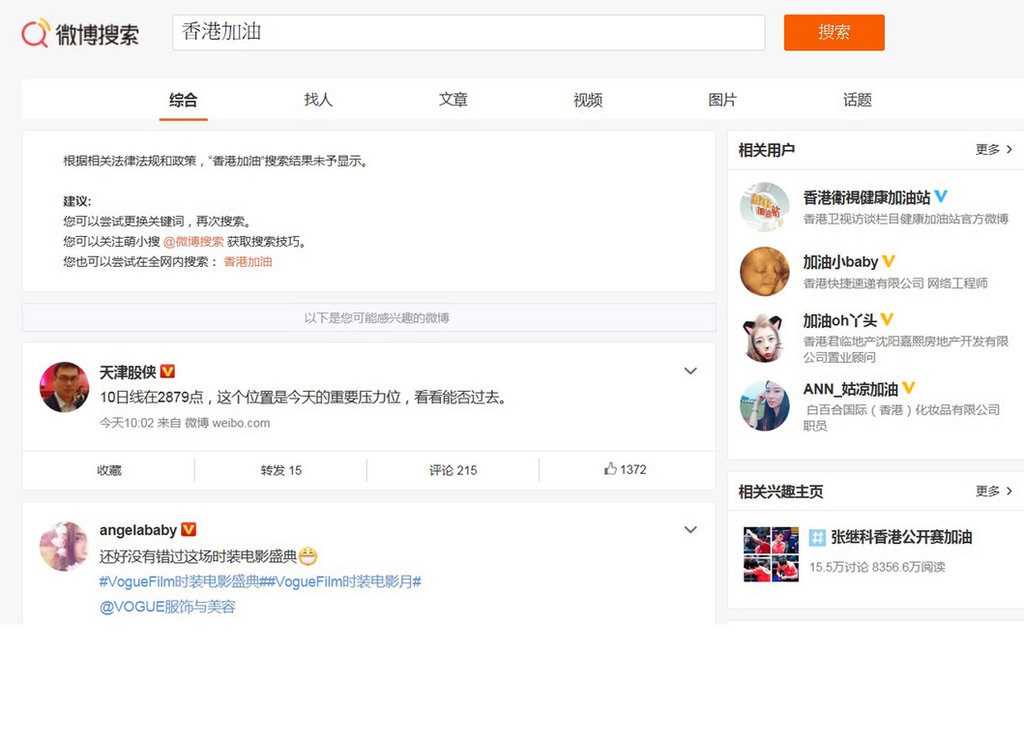The width and height of the screenshot is (1024, 743).
Task: Click 微博 weibo.com source link
Action: (227, 423)
